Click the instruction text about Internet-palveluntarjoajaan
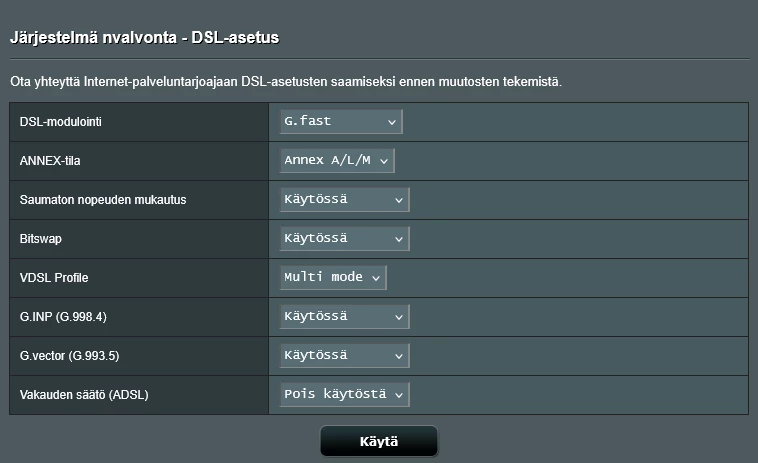The image size is (758, 463). pos(285,81)
